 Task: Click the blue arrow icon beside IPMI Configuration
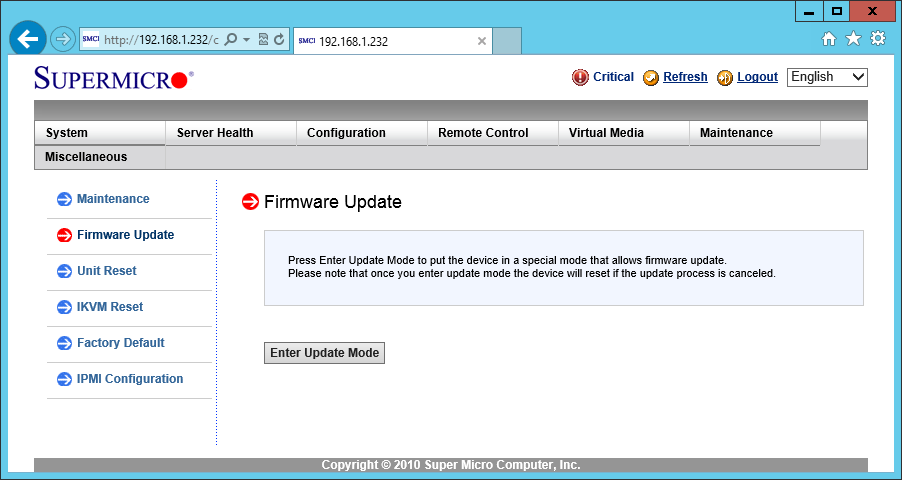coord(64,379)
